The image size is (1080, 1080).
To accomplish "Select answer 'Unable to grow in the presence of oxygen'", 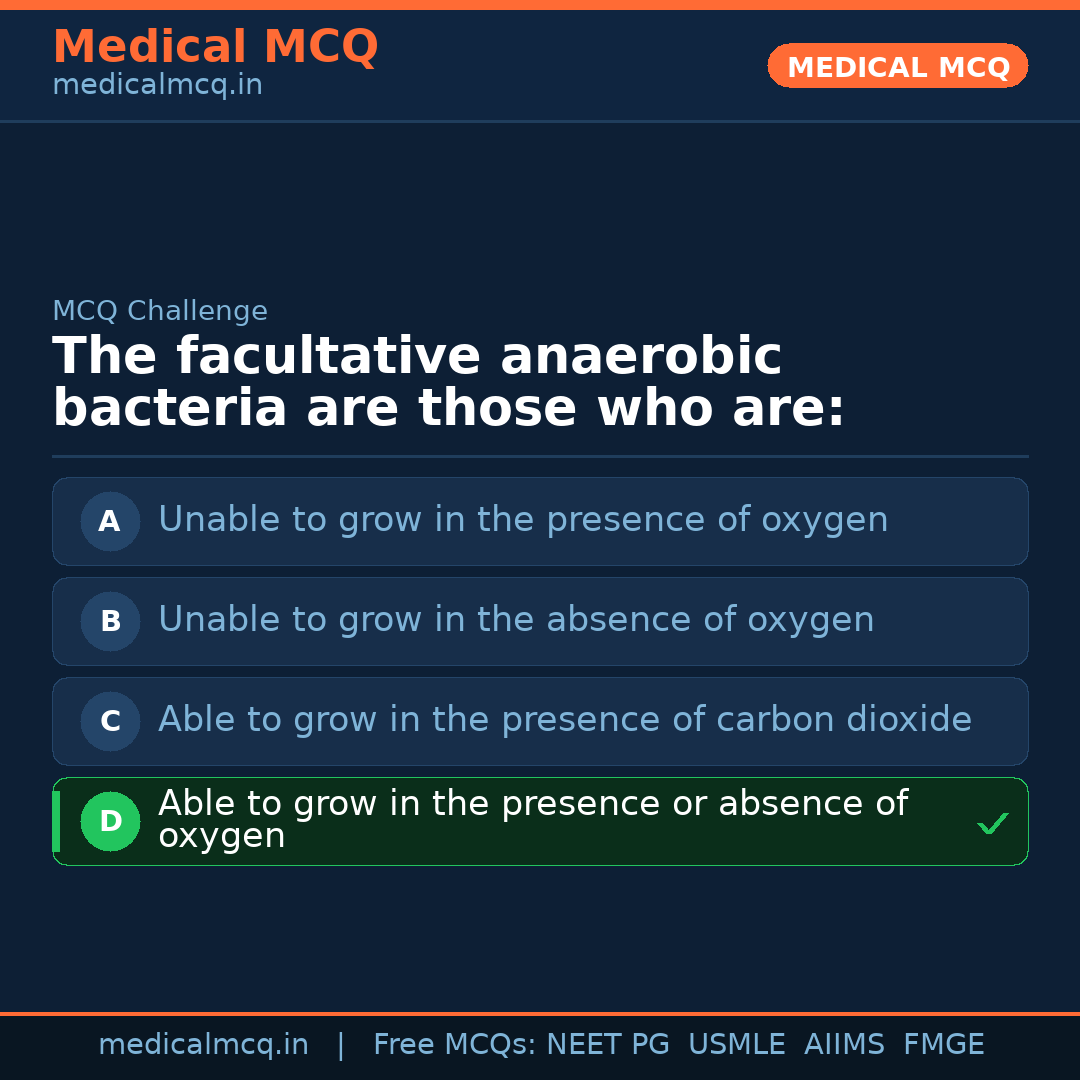I will [523, 520].
